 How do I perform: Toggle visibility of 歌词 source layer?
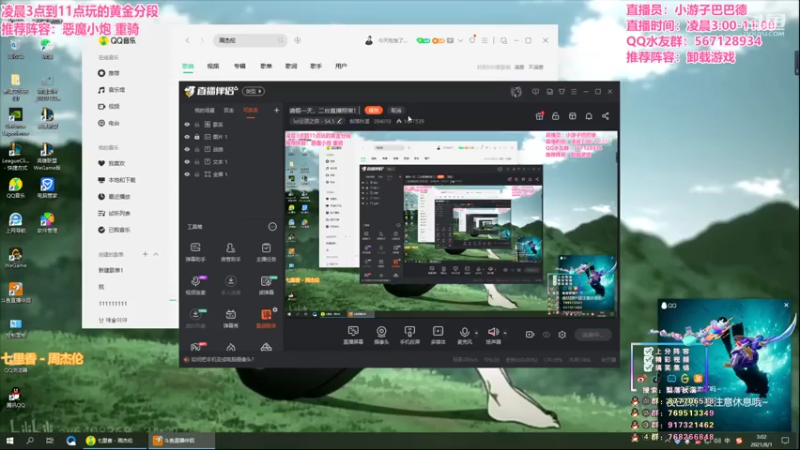187,124
